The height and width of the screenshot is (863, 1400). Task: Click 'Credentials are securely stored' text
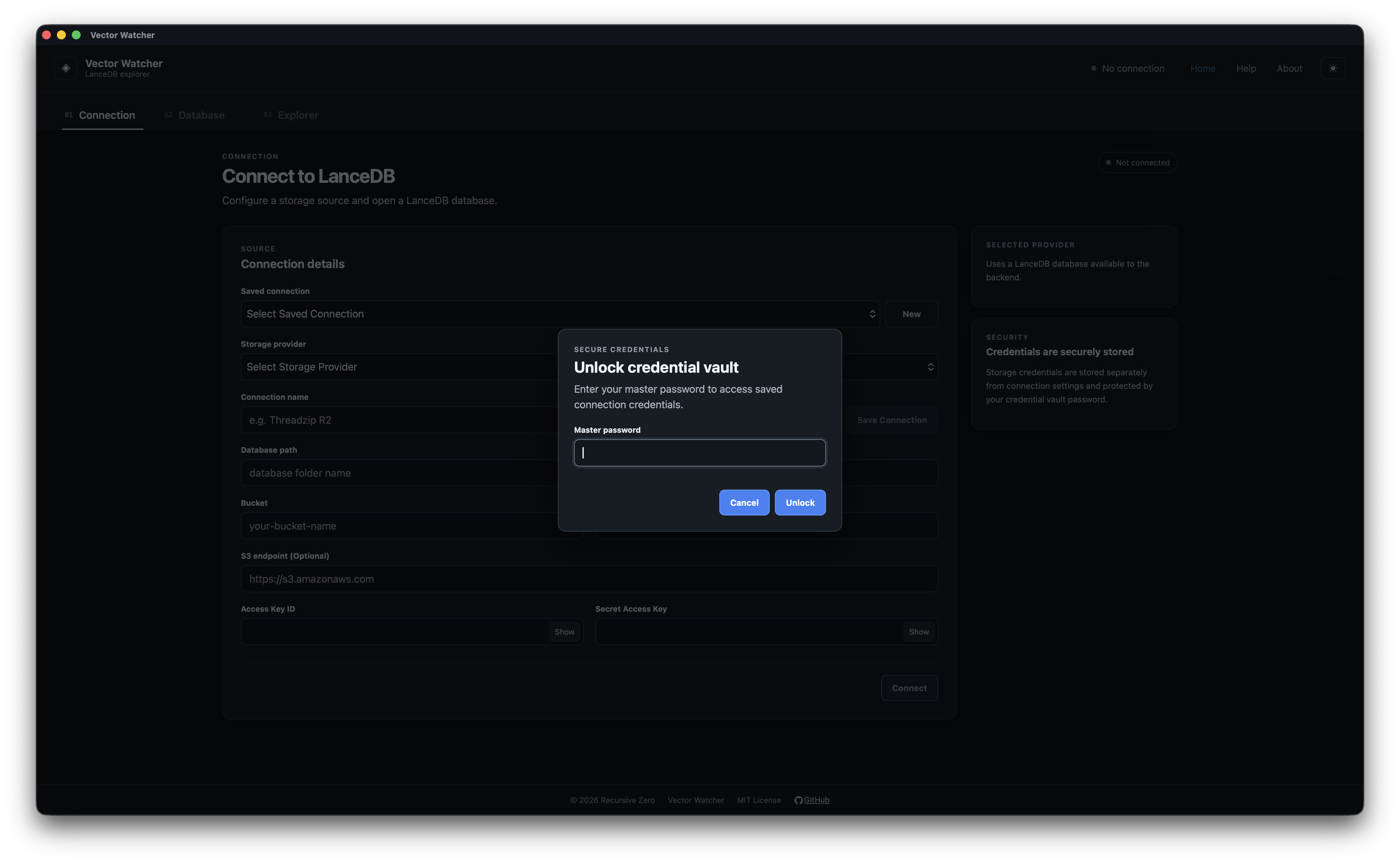(1059, 352)
